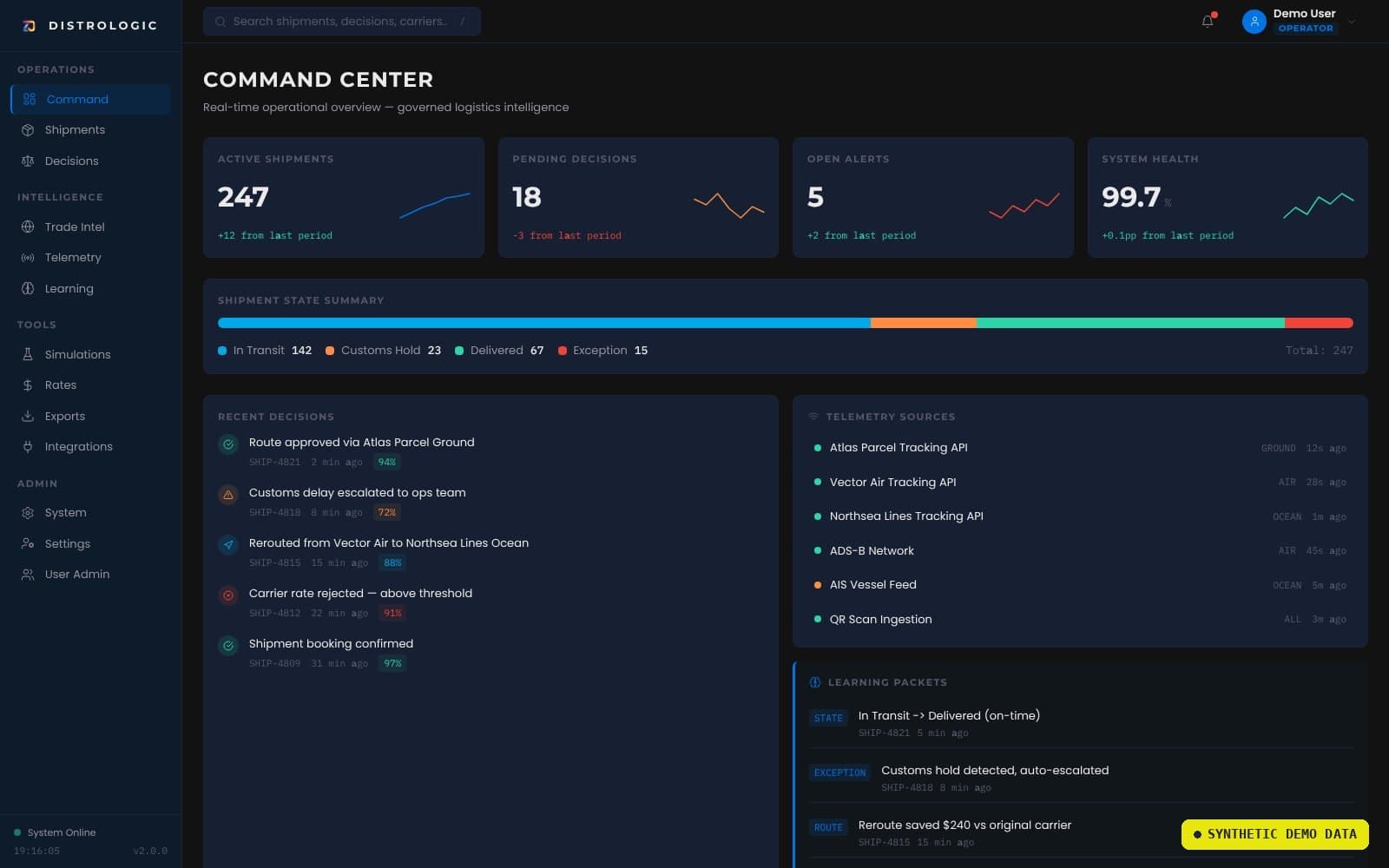1389x868 pixels.
Task: Select Trade Intel in the sidebar
Action: click(x=90, y=227)
